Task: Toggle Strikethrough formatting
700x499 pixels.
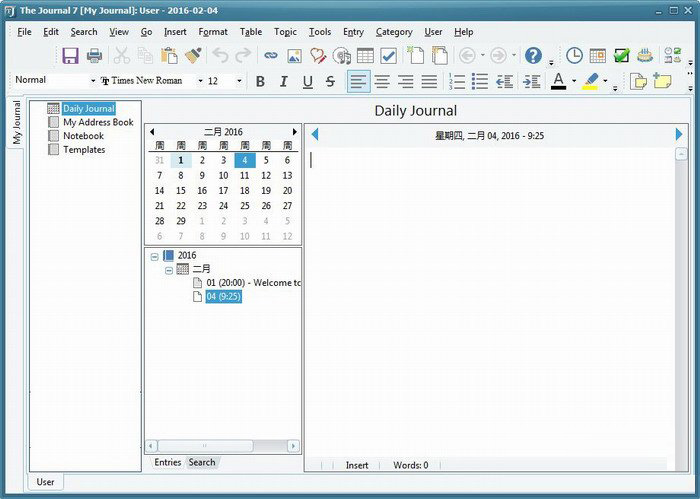Action: (330, 82)
